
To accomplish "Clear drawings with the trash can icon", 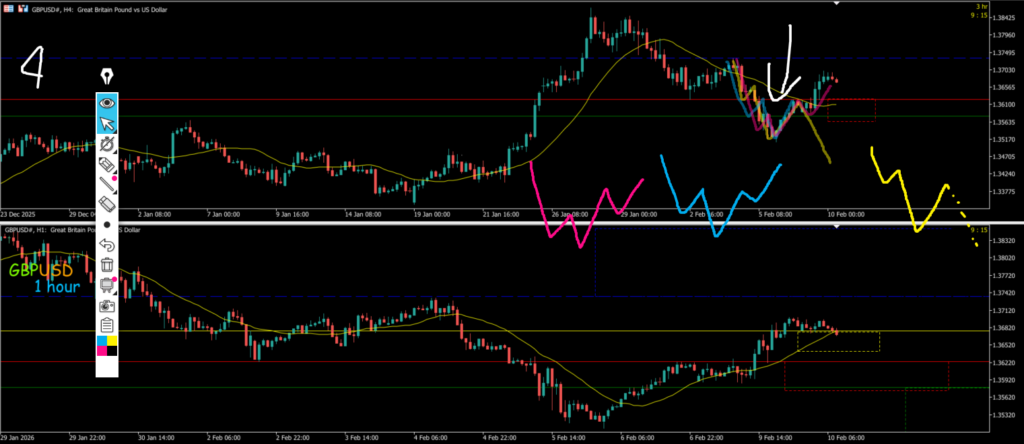I will pyautogui.click(x=107, y=264).
